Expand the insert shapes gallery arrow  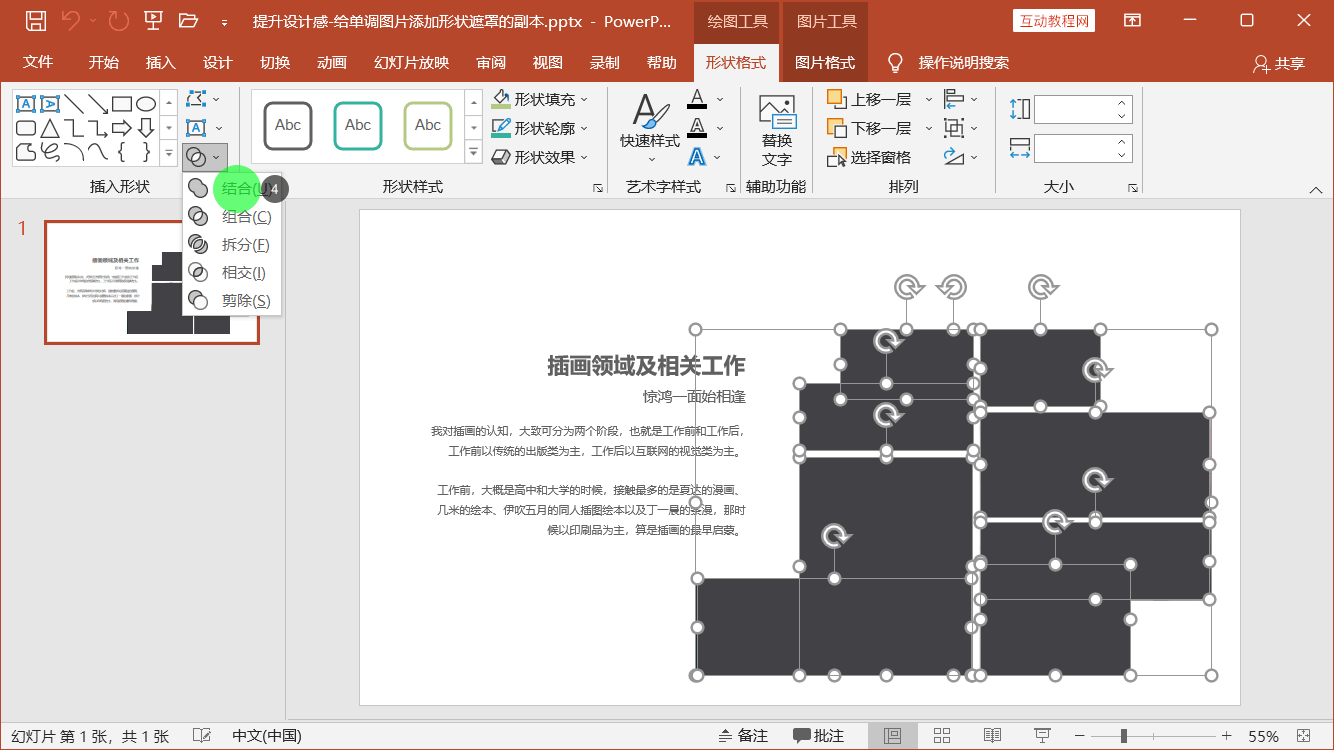click(x=168, y=152)
